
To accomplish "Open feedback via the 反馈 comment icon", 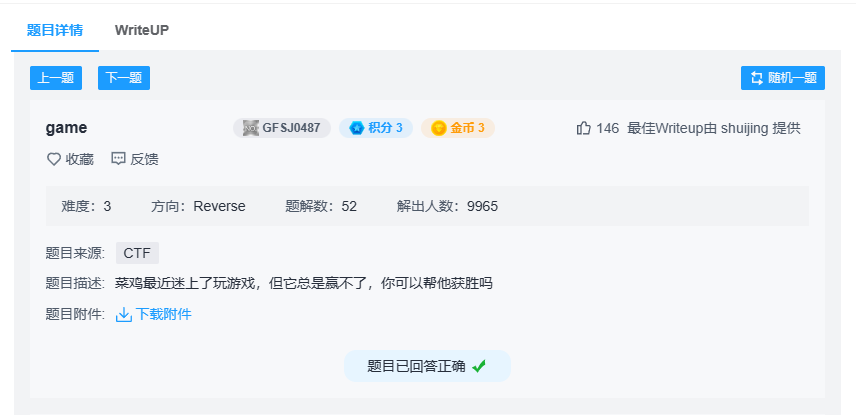I will 118,159.
